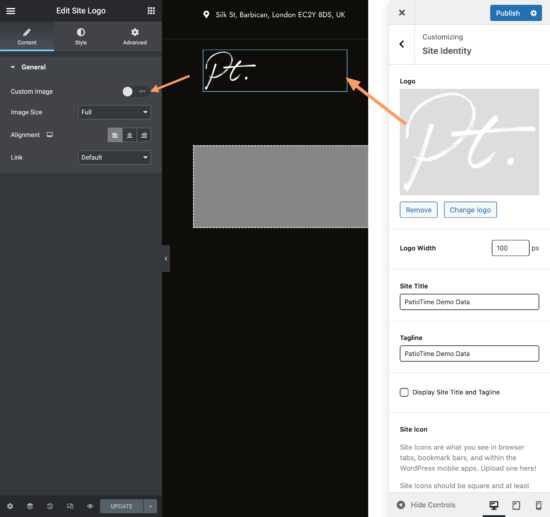The image size is (550, 517).
Task: Open the save options arrow beside UPDATE
Action: pos(150,506)
